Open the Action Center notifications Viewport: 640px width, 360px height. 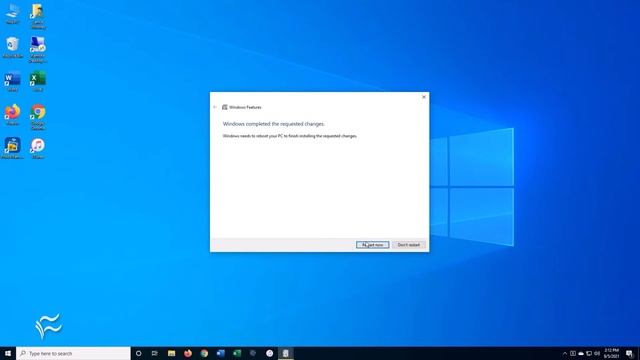click(629, 353)
